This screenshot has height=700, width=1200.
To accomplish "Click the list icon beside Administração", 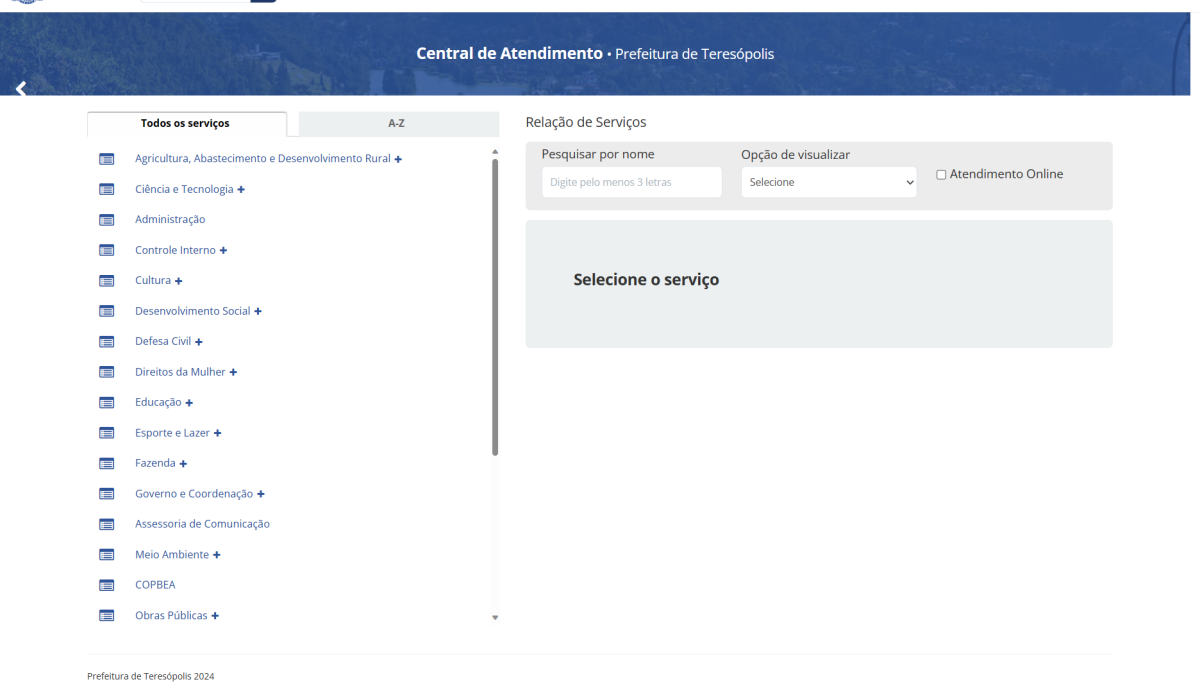I will click(x=107, y=220).
